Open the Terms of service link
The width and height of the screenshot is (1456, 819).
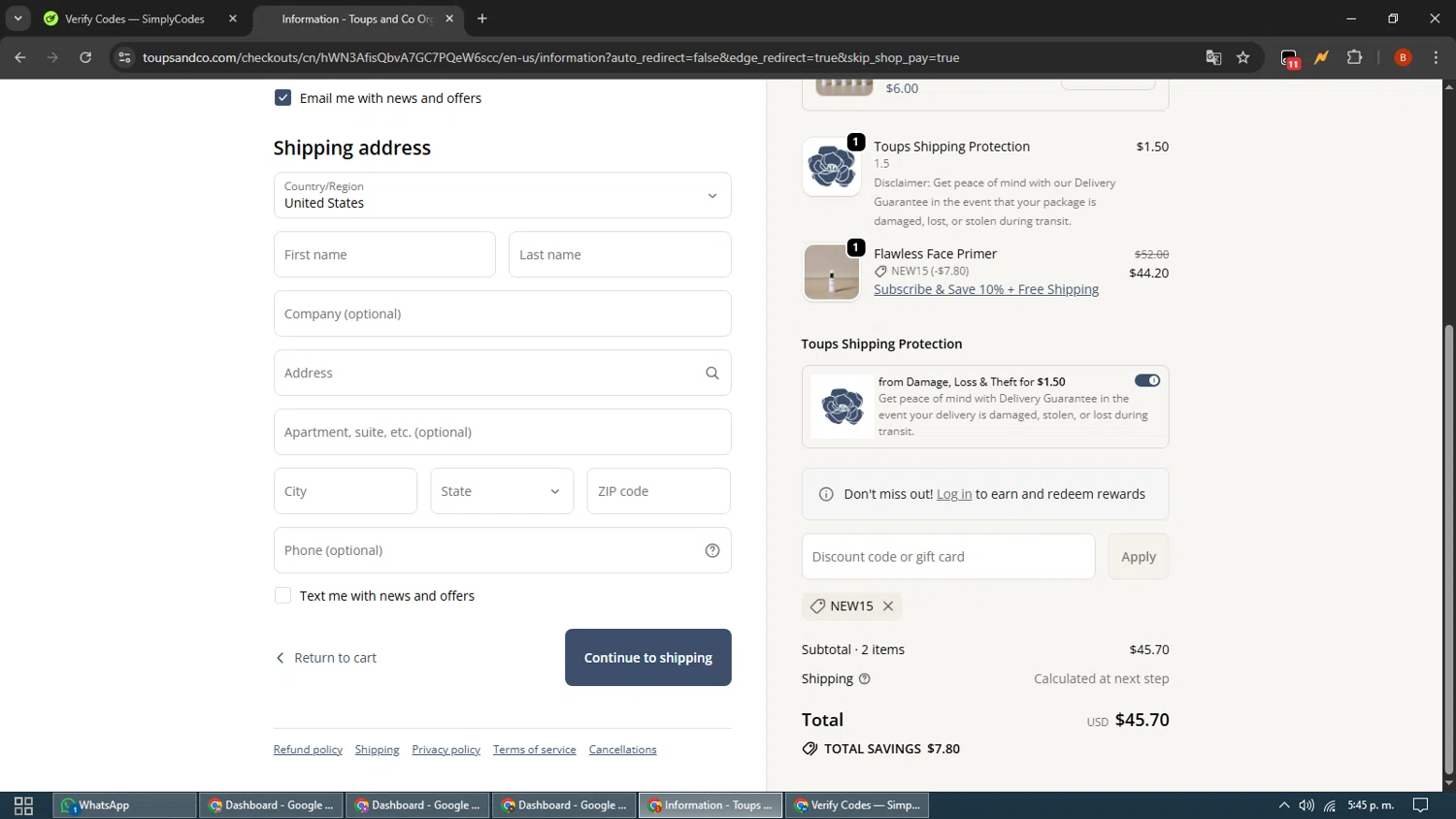[x=534, y=750]
